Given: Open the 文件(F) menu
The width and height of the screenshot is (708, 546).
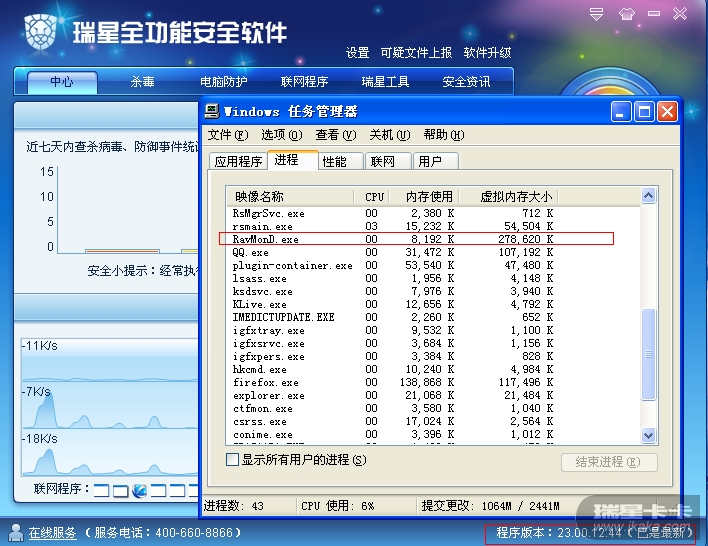Looking at the screenshot, I should click(228, 135).
